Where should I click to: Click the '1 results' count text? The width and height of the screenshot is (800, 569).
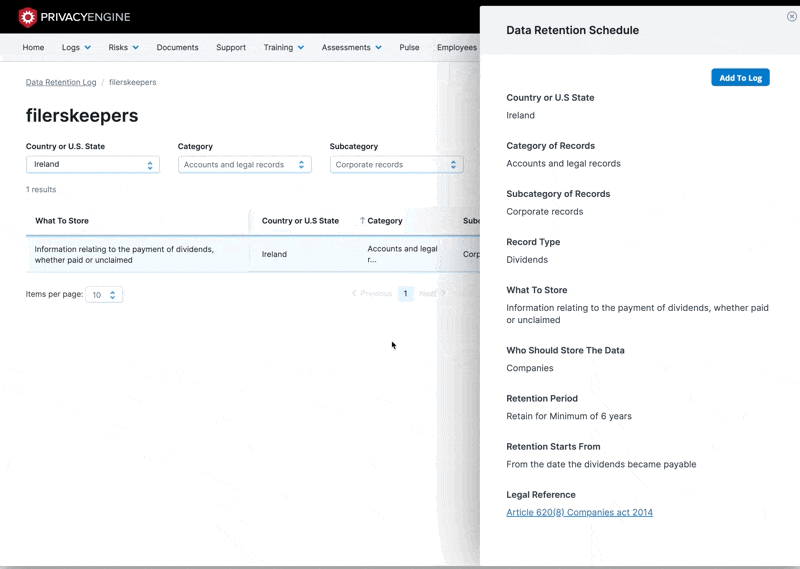tap(41, 189)
